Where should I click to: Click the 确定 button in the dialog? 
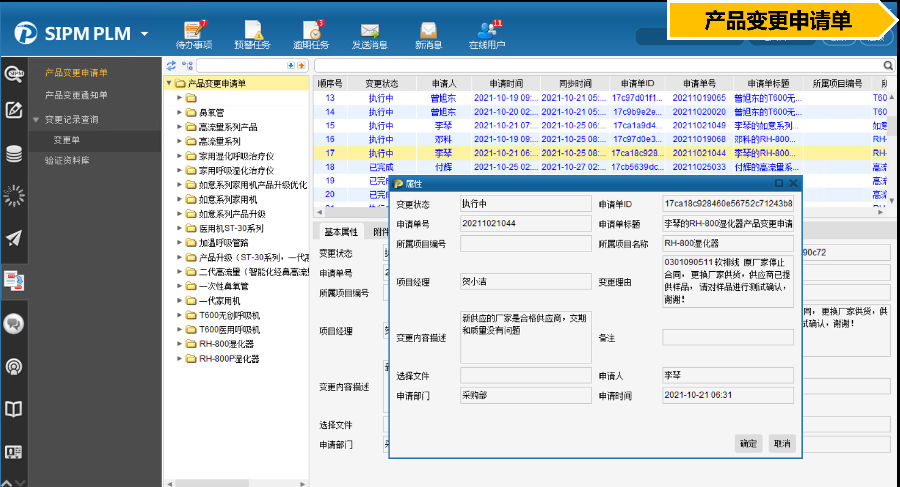point(748,443)
